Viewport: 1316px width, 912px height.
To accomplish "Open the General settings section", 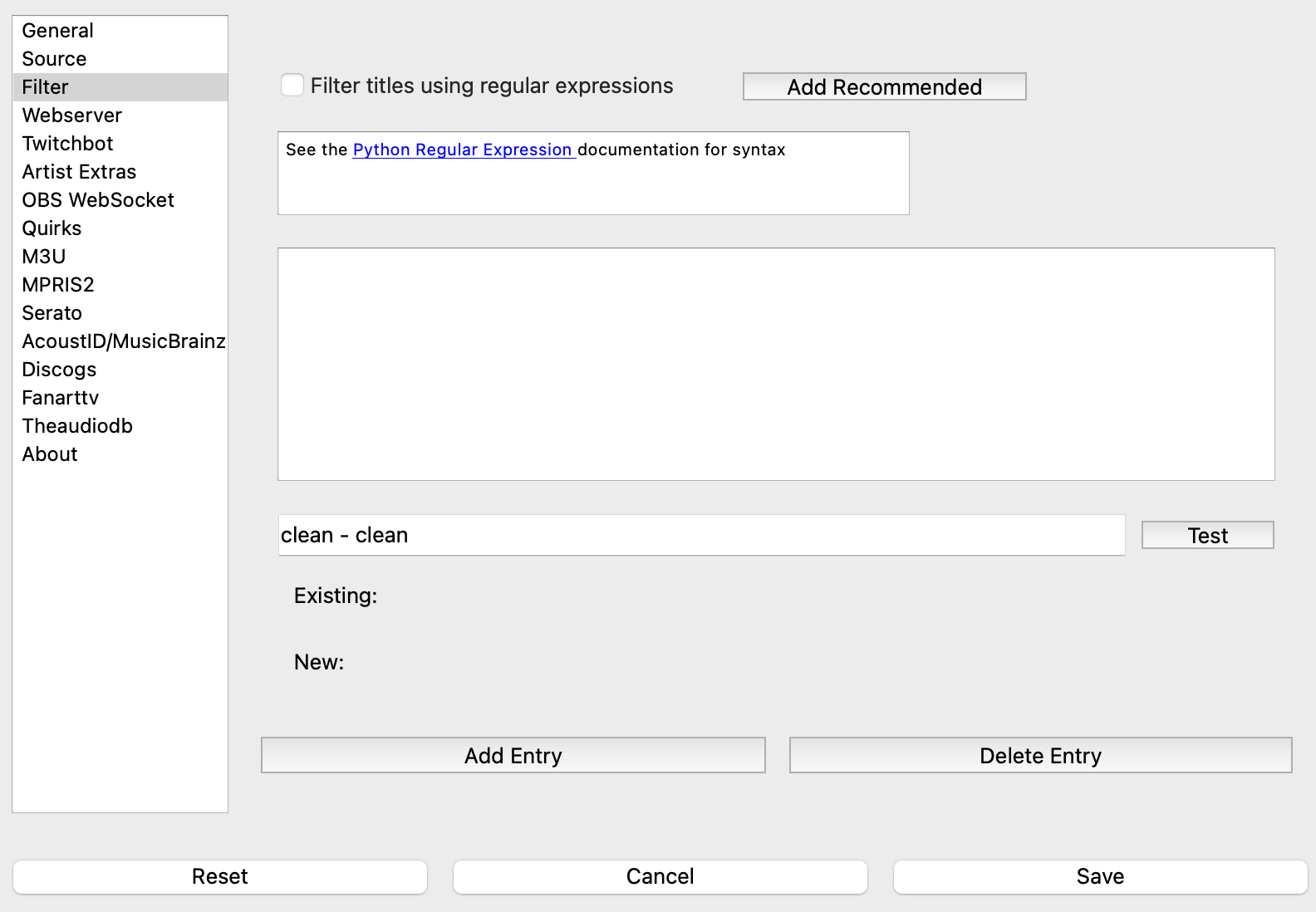I will click(58, 31).
